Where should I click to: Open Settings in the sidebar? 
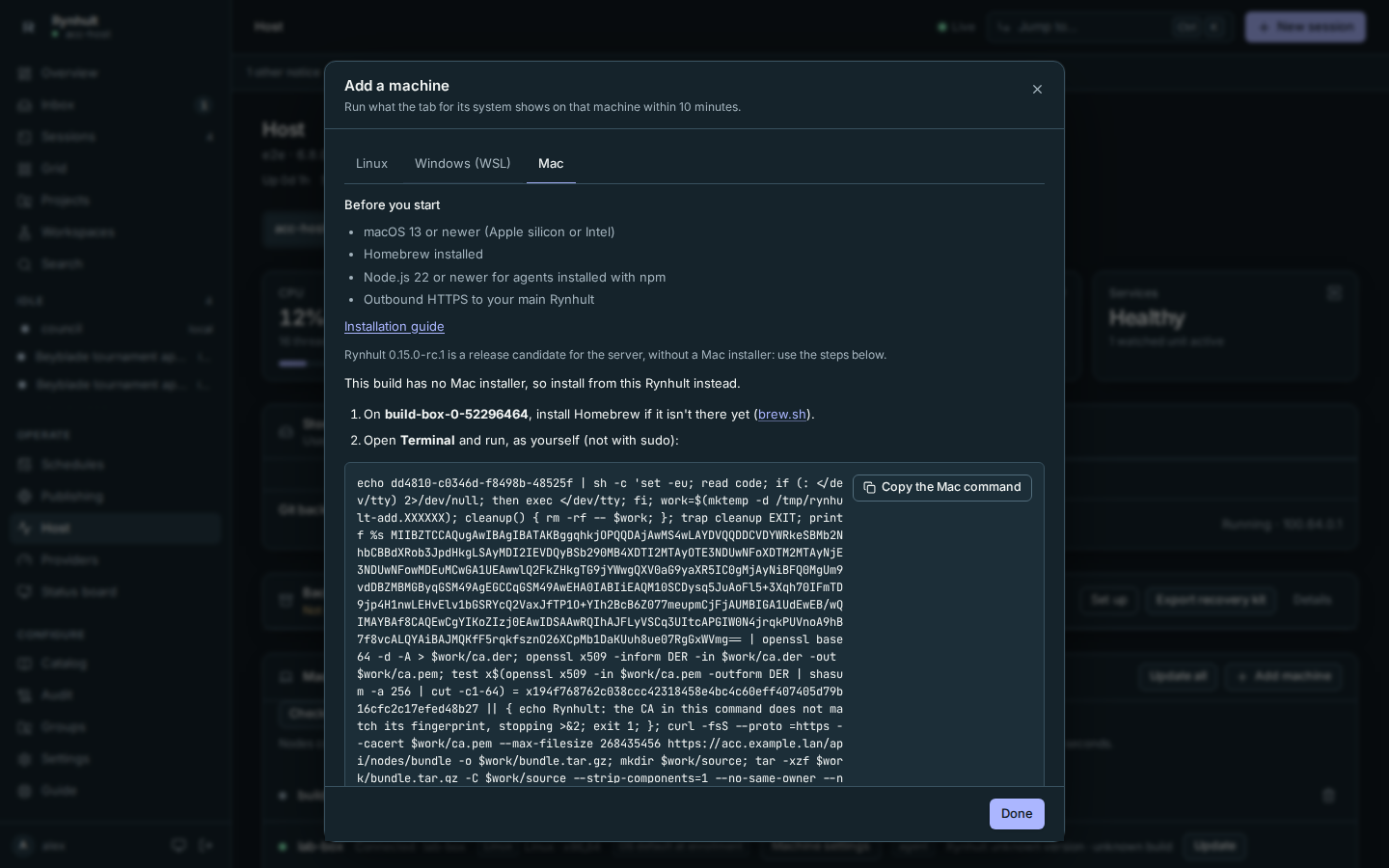[x=116, y=759]
